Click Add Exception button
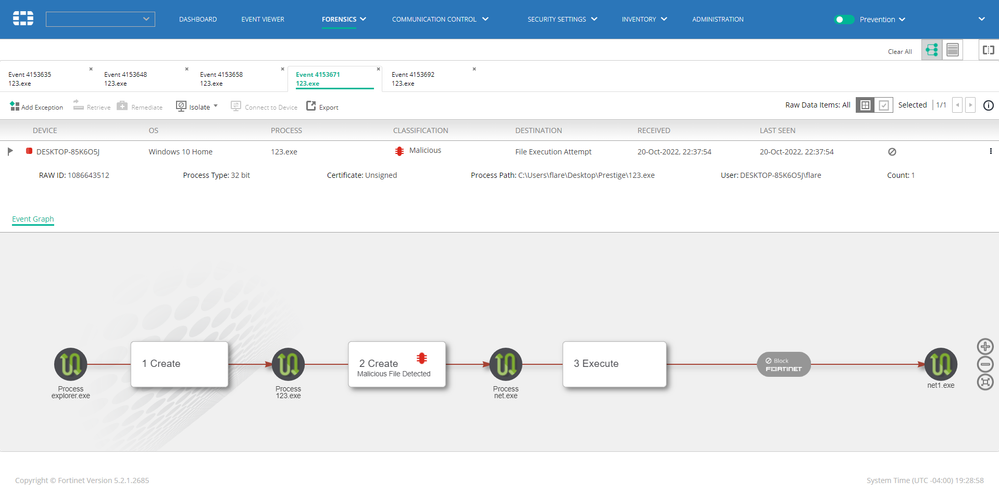Screen dimensions: 999x488 [36, 106]
